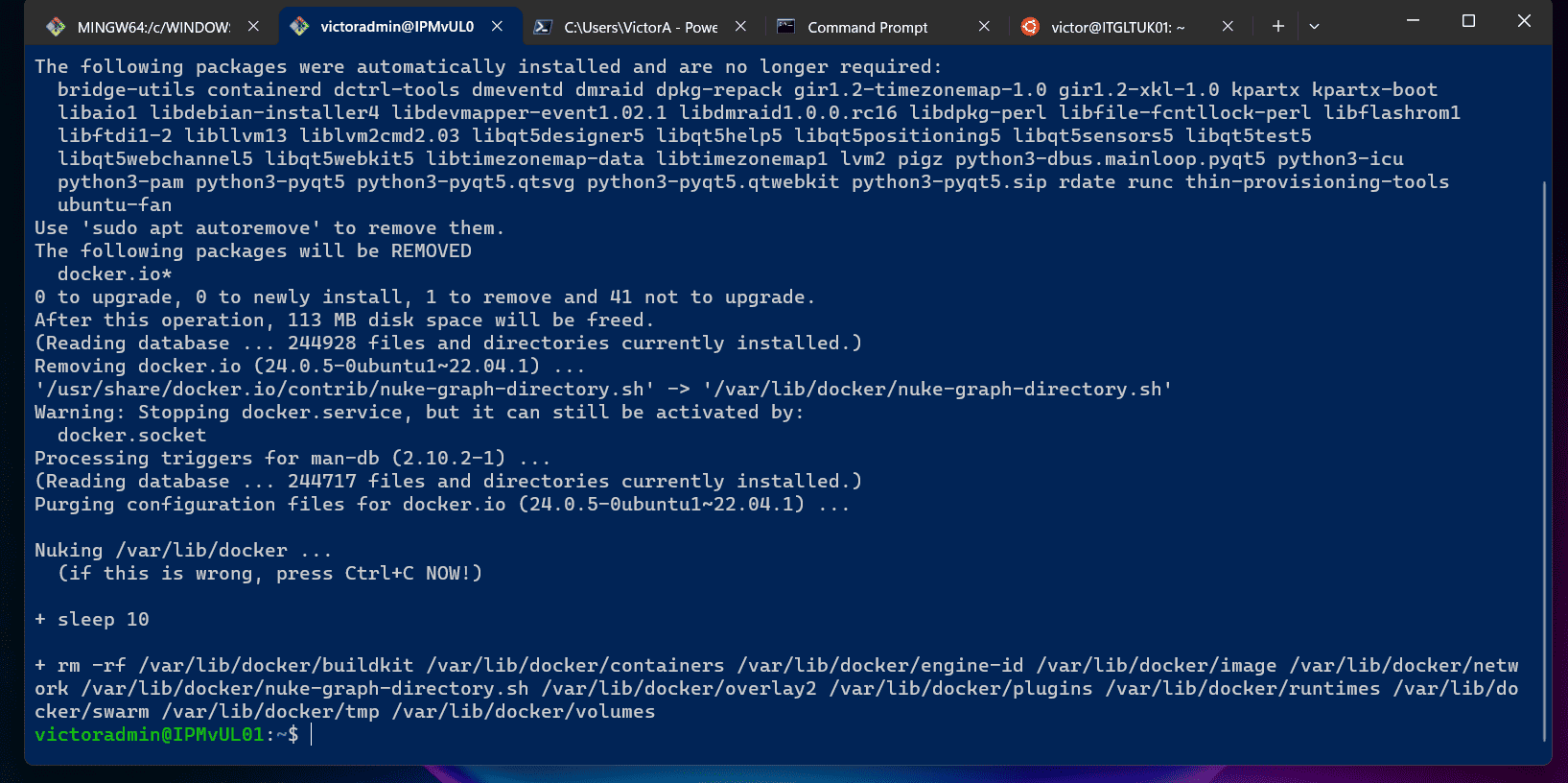Click 'Nuking /var/lib/docker' line
The image size is (1568, 783).
tap(183, 550)
